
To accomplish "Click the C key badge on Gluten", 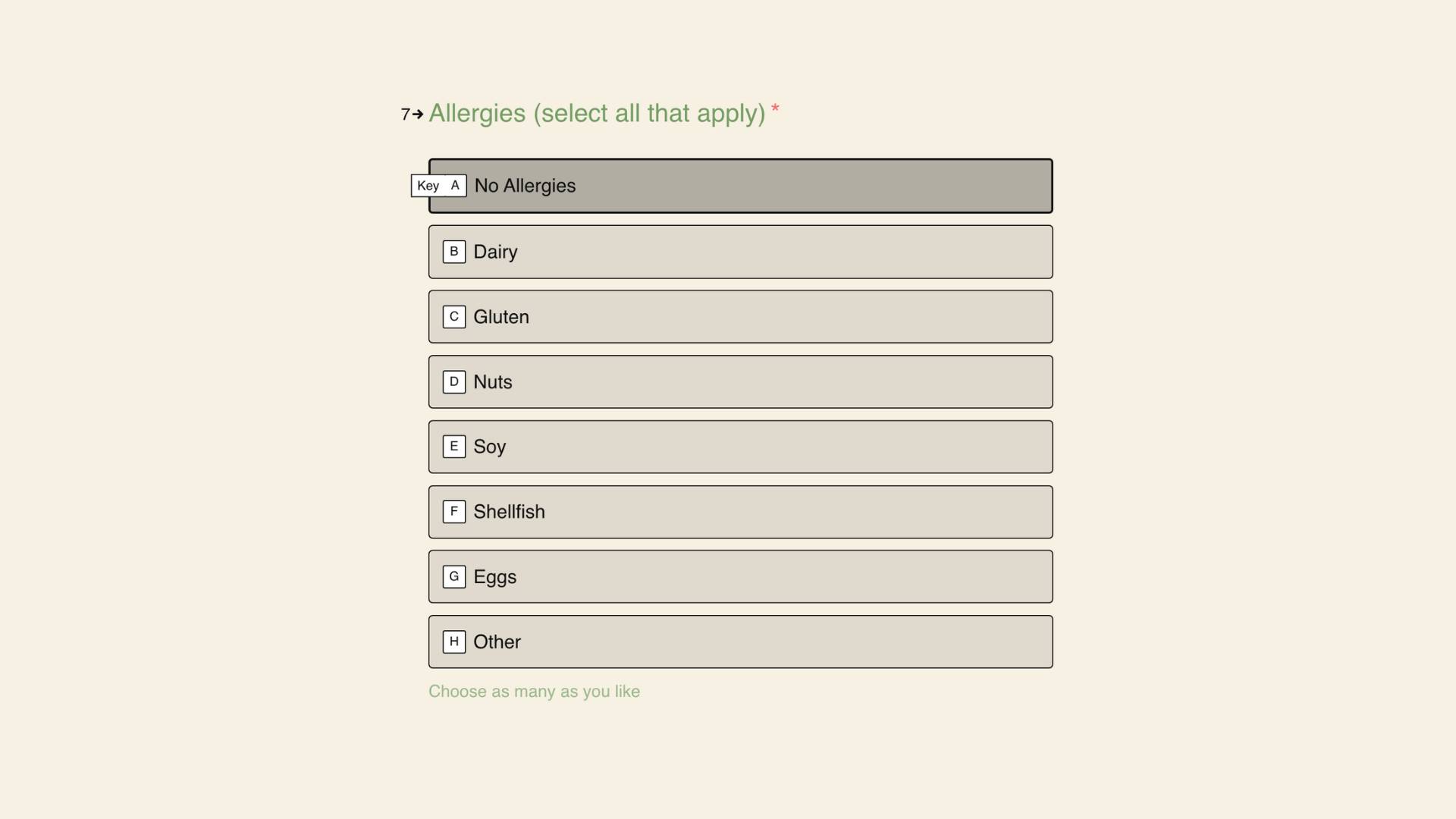I will (453, 316).
